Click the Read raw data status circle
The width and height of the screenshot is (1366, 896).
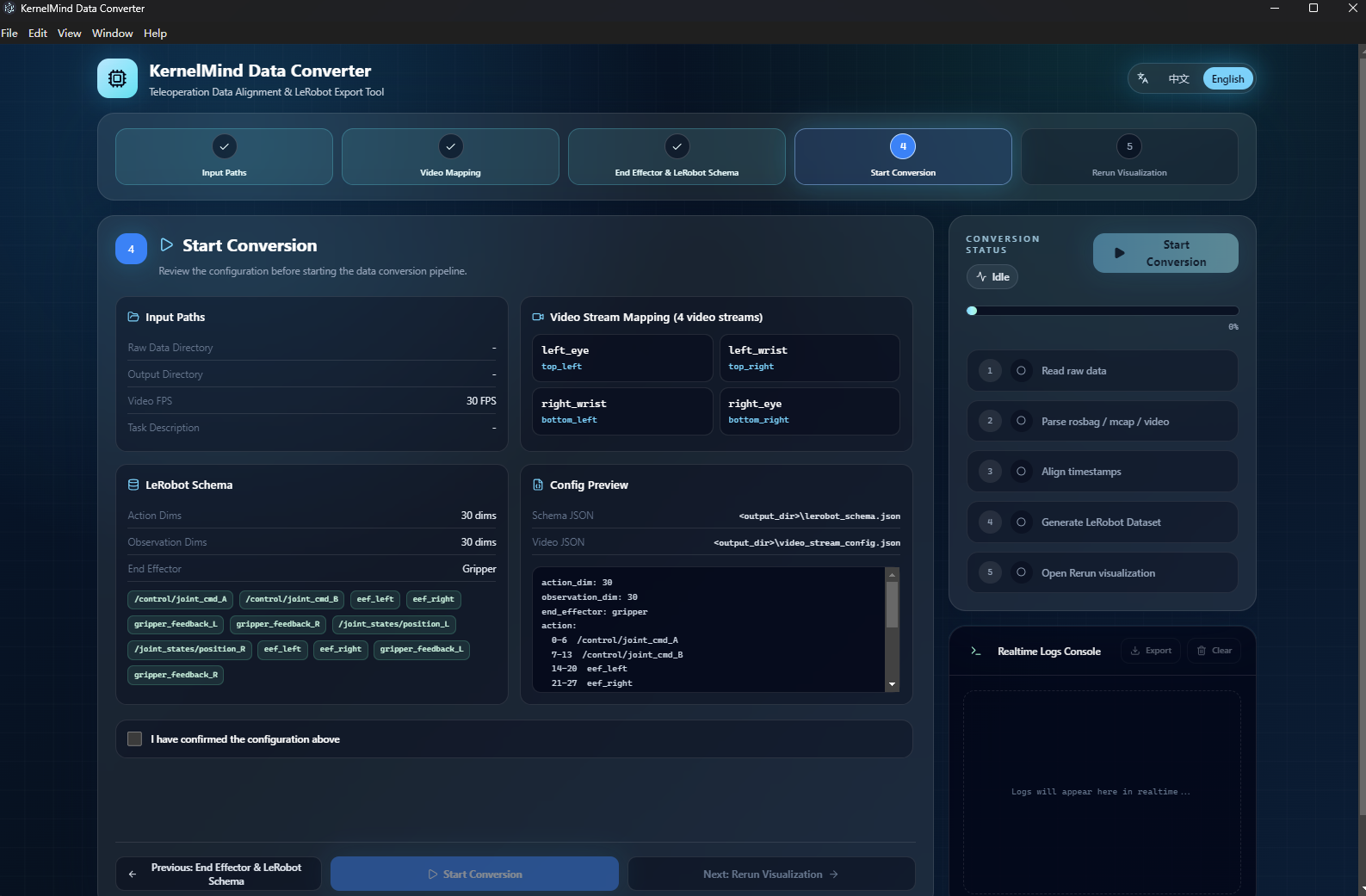coord(1021,371)
